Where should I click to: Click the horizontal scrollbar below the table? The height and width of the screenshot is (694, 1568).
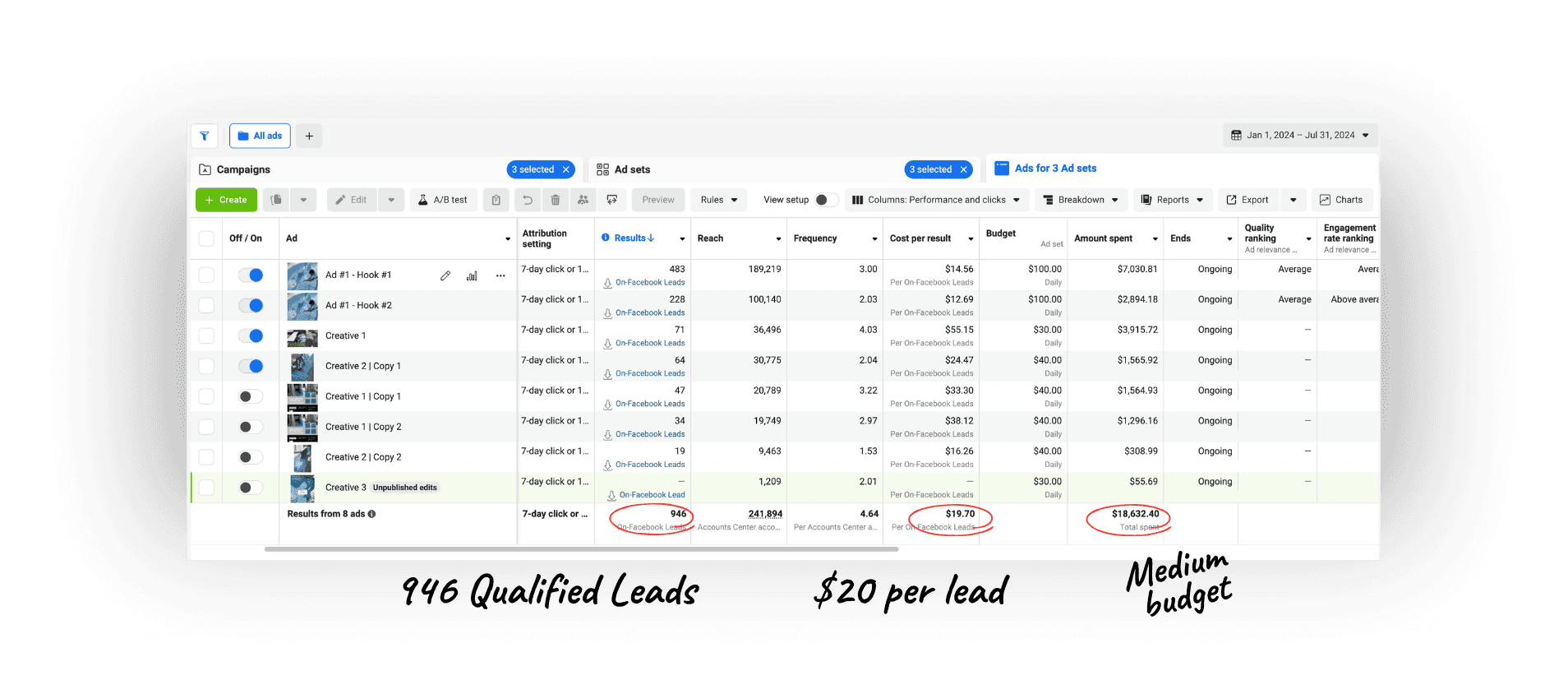(581, 548)
